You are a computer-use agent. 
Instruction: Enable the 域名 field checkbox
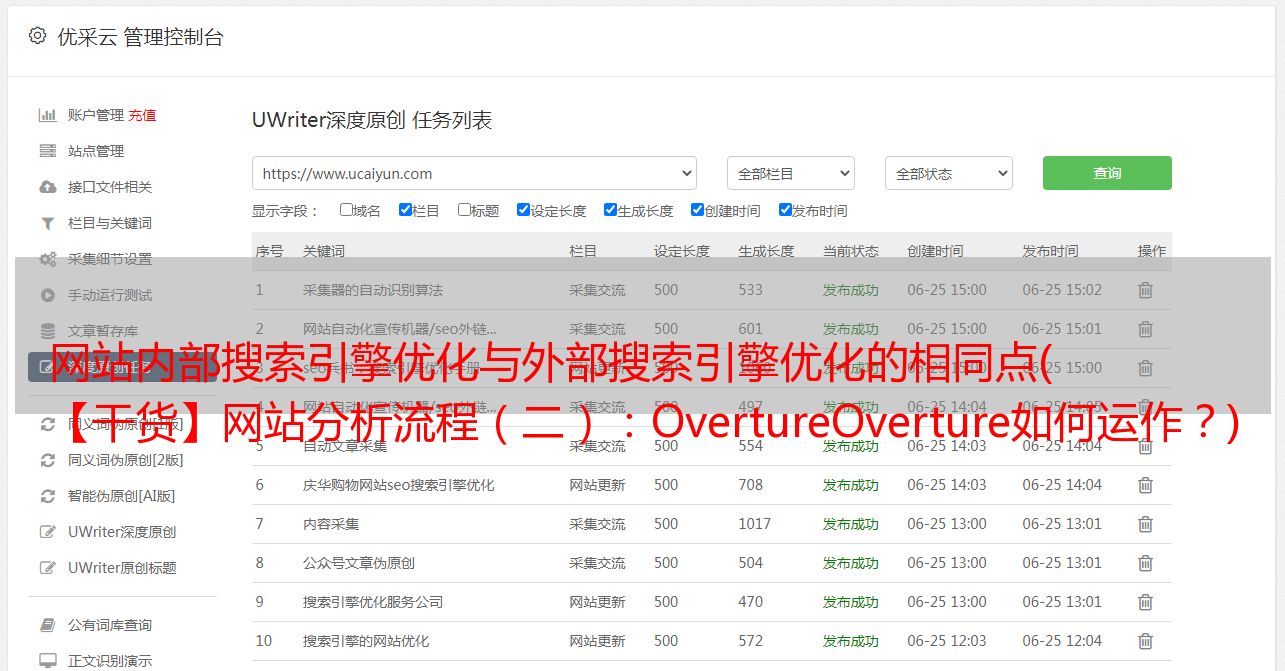pos(346,210)
